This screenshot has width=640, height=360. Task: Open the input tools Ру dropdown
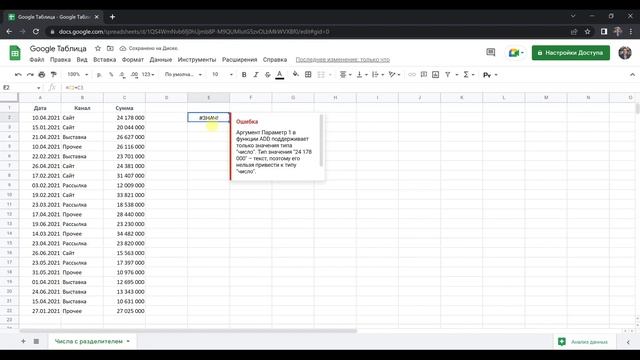click(490, 75)
